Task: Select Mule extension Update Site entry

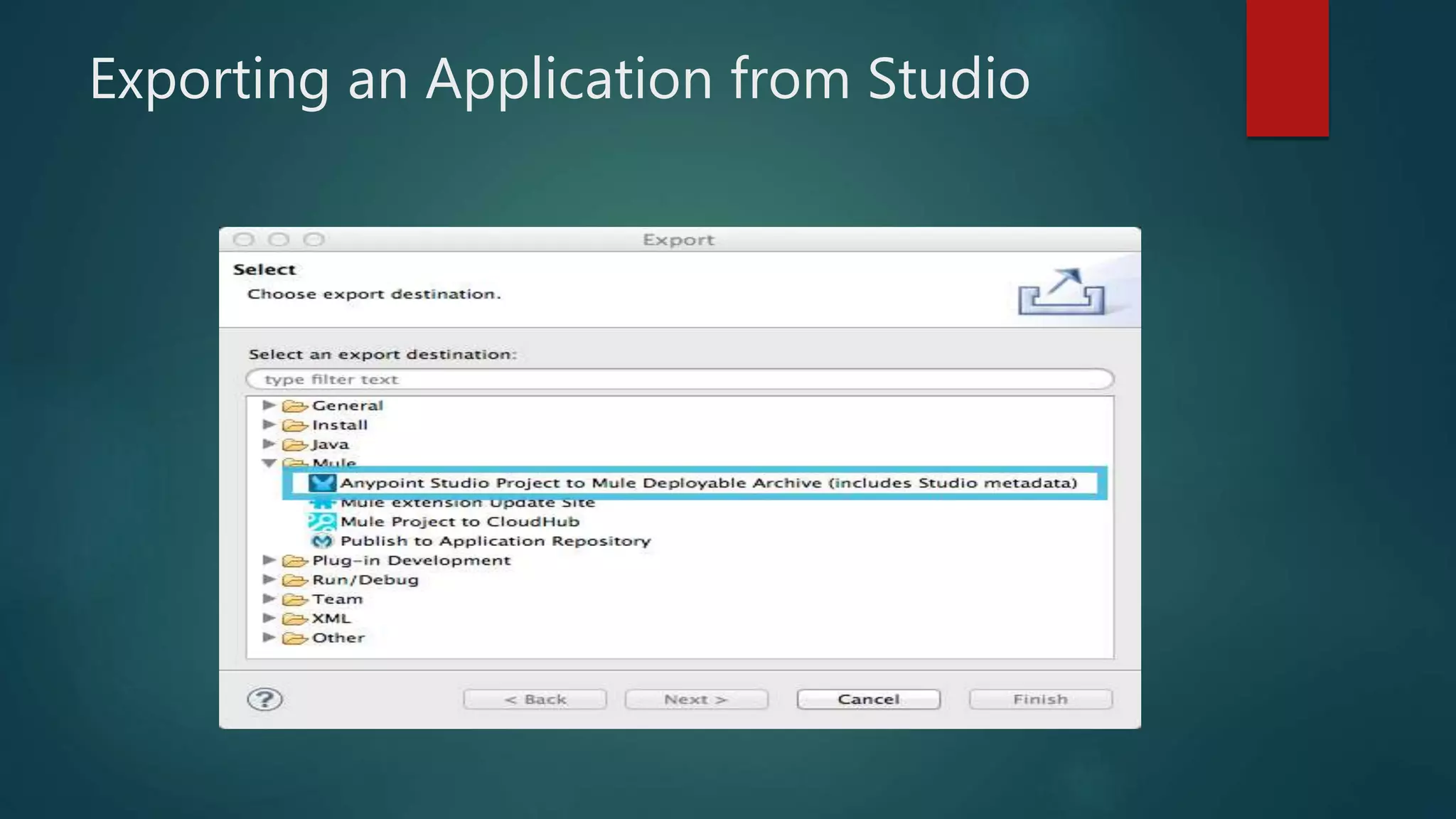Action: click(x=468, y=503)
